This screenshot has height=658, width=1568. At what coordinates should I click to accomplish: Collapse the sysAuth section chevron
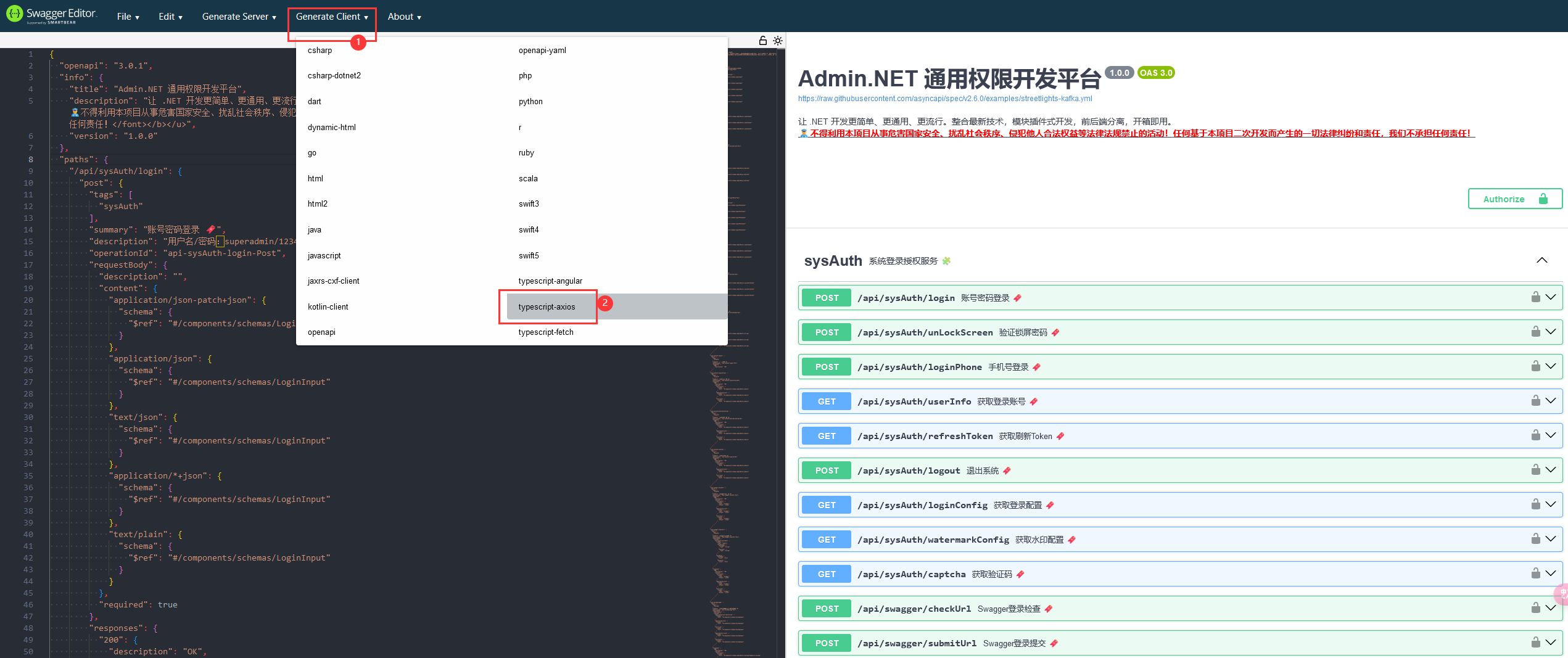1542,260
